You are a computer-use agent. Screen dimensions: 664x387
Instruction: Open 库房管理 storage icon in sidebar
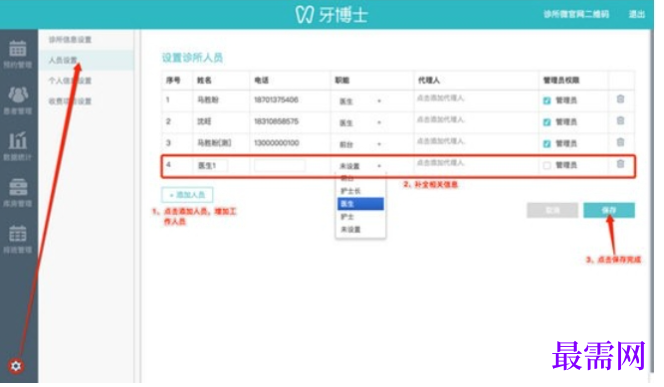18,187
